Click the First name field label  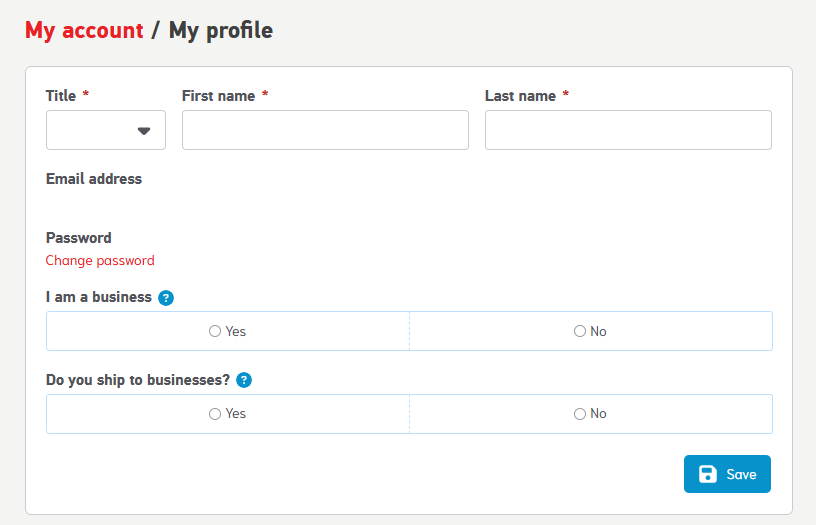pyautogui.click(x=219, y=96)
